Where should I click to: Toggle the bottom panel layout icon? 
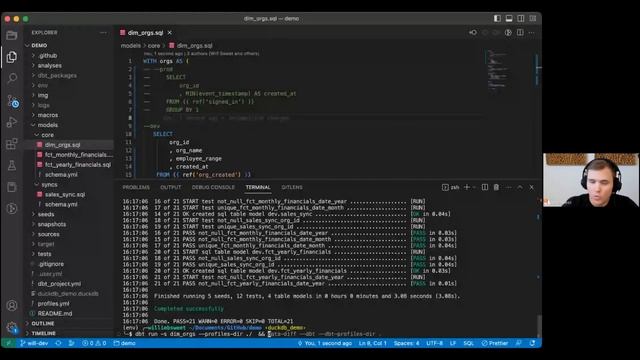509,18
